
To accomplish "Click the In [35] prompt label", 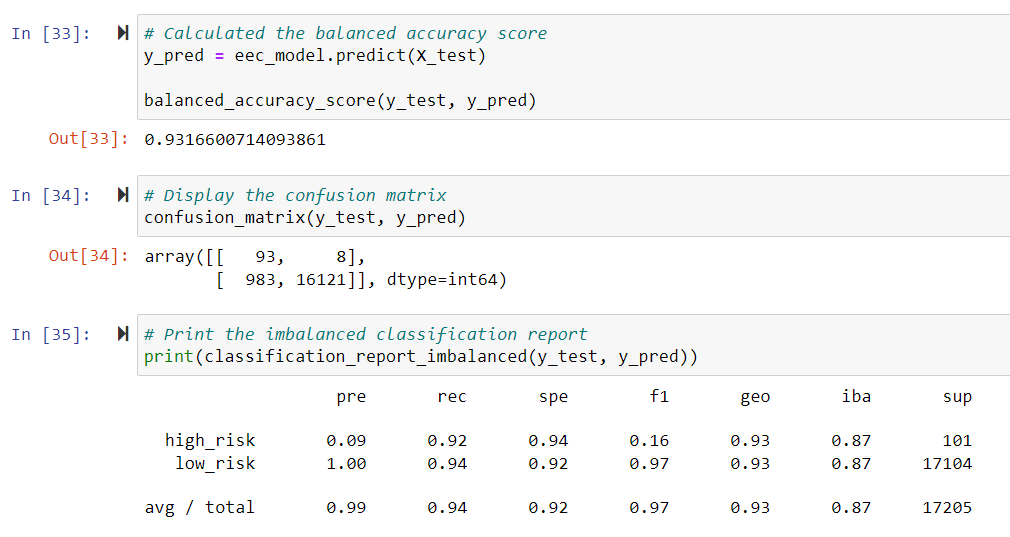I will [51, 335].
